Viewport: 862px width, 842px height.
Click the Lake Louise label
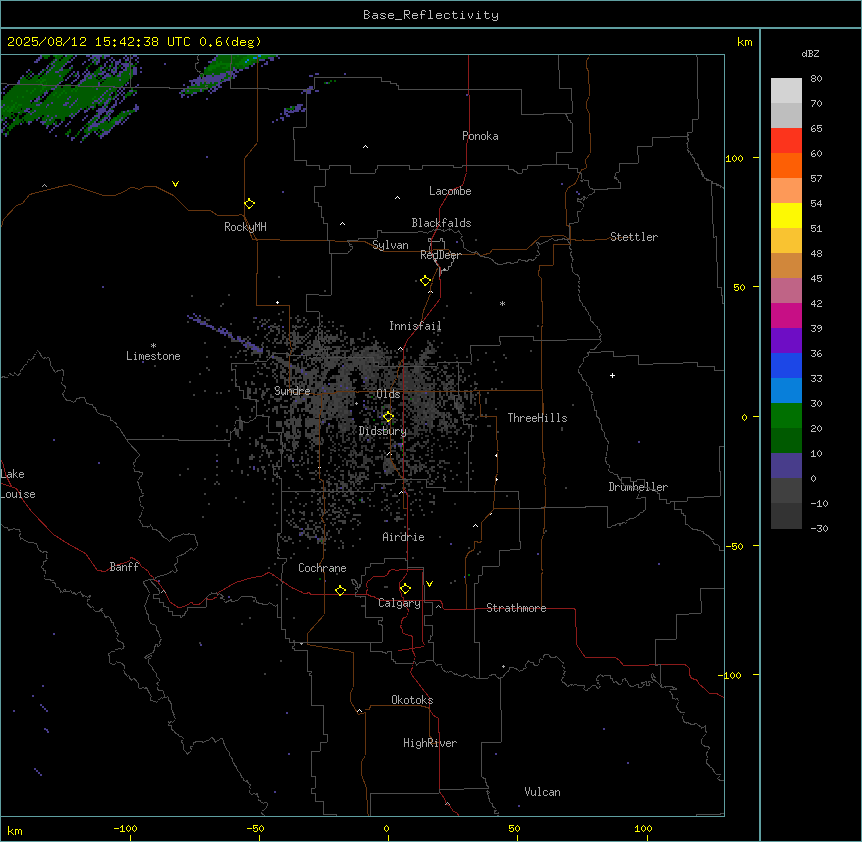pyautogui.click(x=18, y=484)
